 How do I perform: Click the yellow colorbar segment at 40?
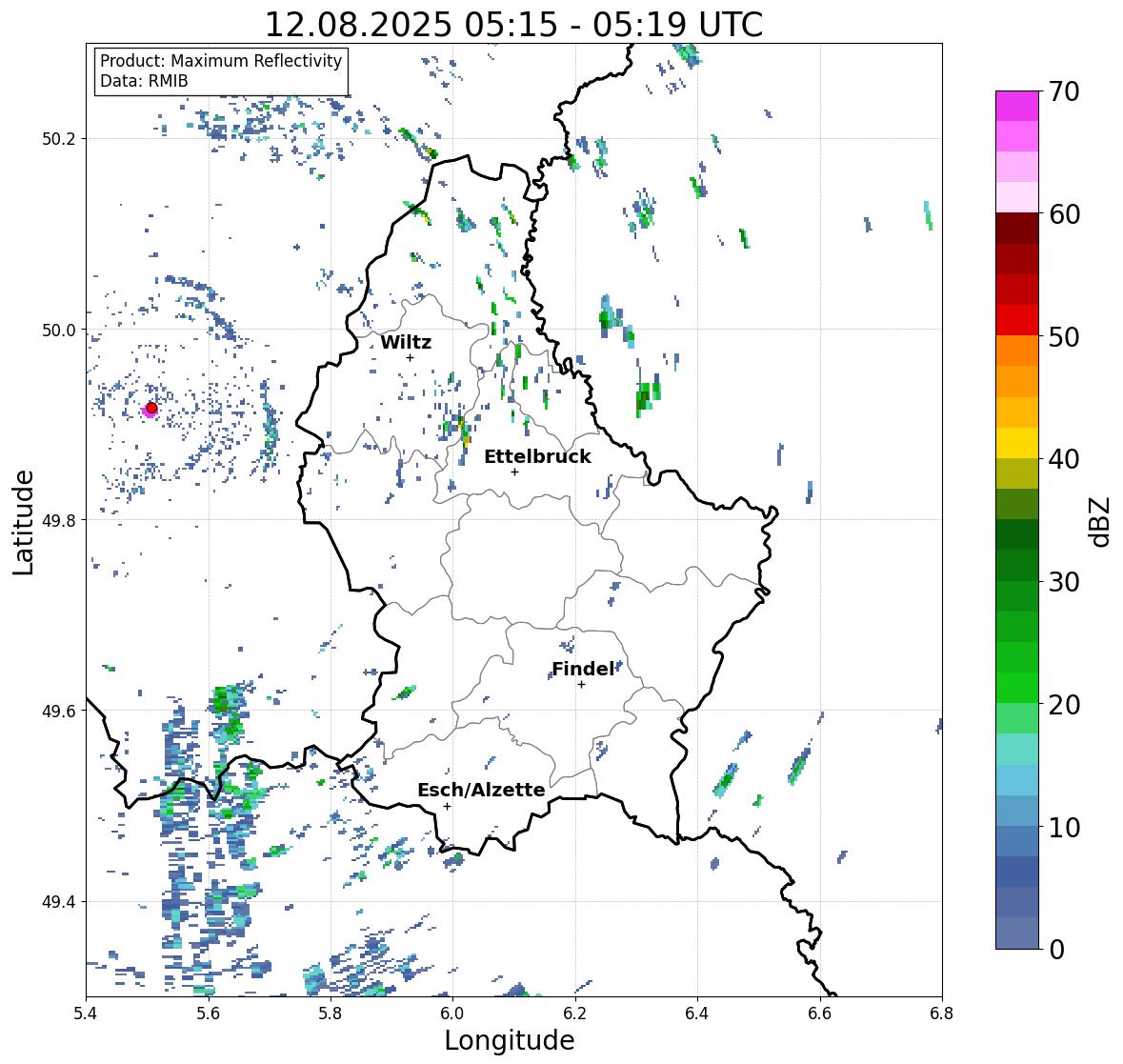point(1017,443)
